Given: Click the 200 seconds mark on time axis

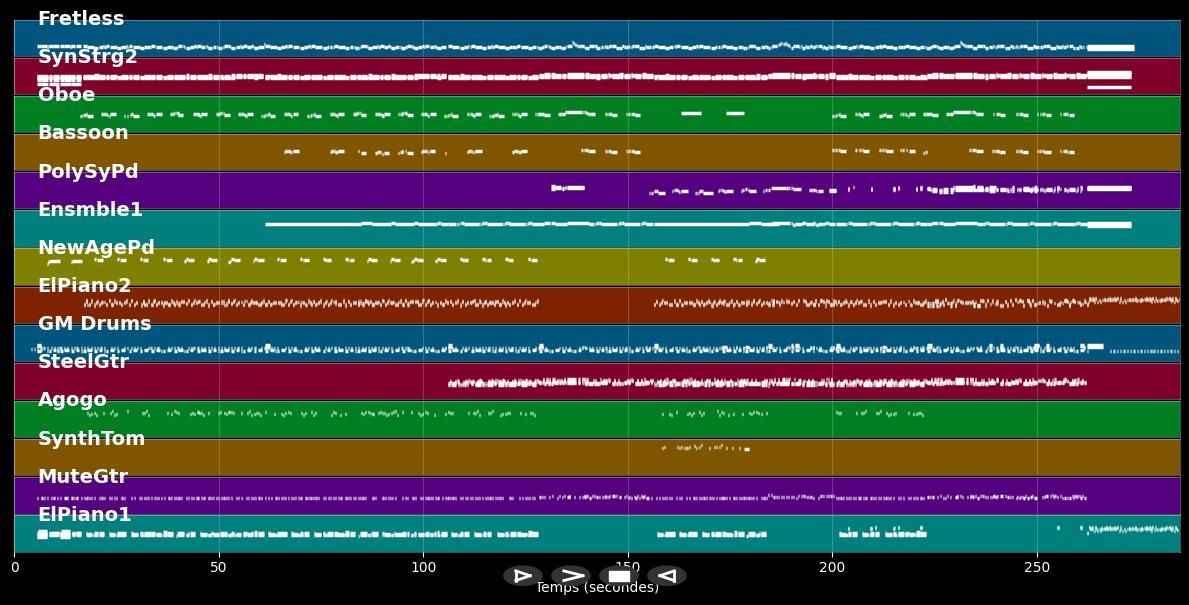Looking at the screenshot, I should point(832,568).
